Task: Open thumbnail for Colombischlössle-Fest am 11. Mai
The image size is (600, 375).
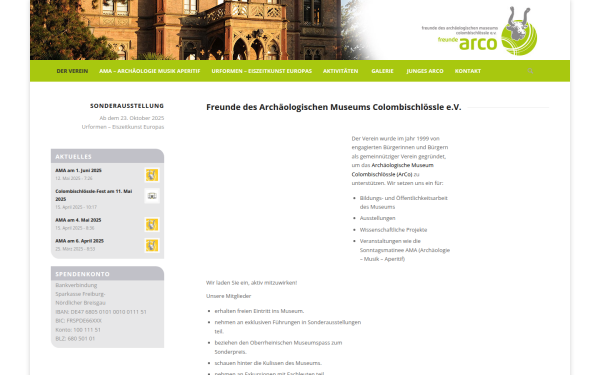Action: tap(152, 196)
